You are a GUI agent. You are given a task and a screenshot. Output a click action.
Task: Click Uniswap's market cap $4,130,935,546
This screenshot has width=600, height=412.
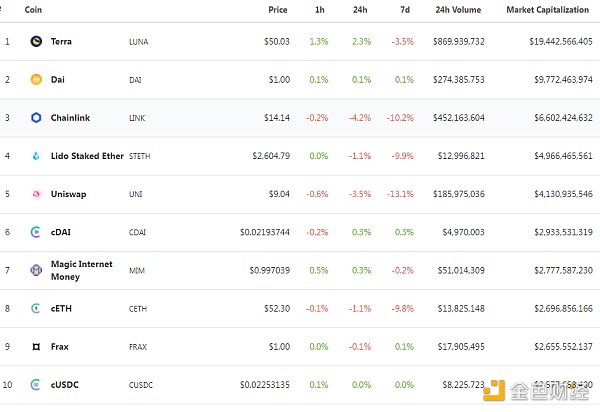coord(563,194)
